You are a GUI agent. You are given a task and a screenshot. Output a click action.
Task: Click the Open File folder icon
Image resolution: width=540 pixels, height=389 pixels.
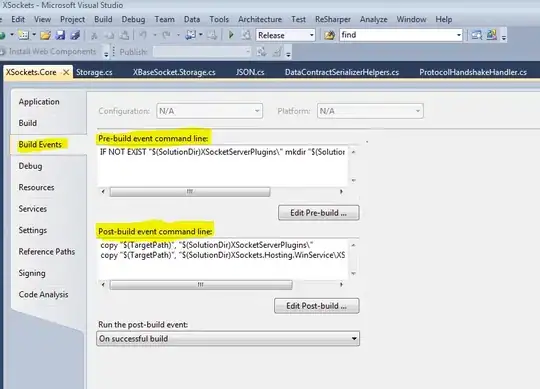(45, 35)
